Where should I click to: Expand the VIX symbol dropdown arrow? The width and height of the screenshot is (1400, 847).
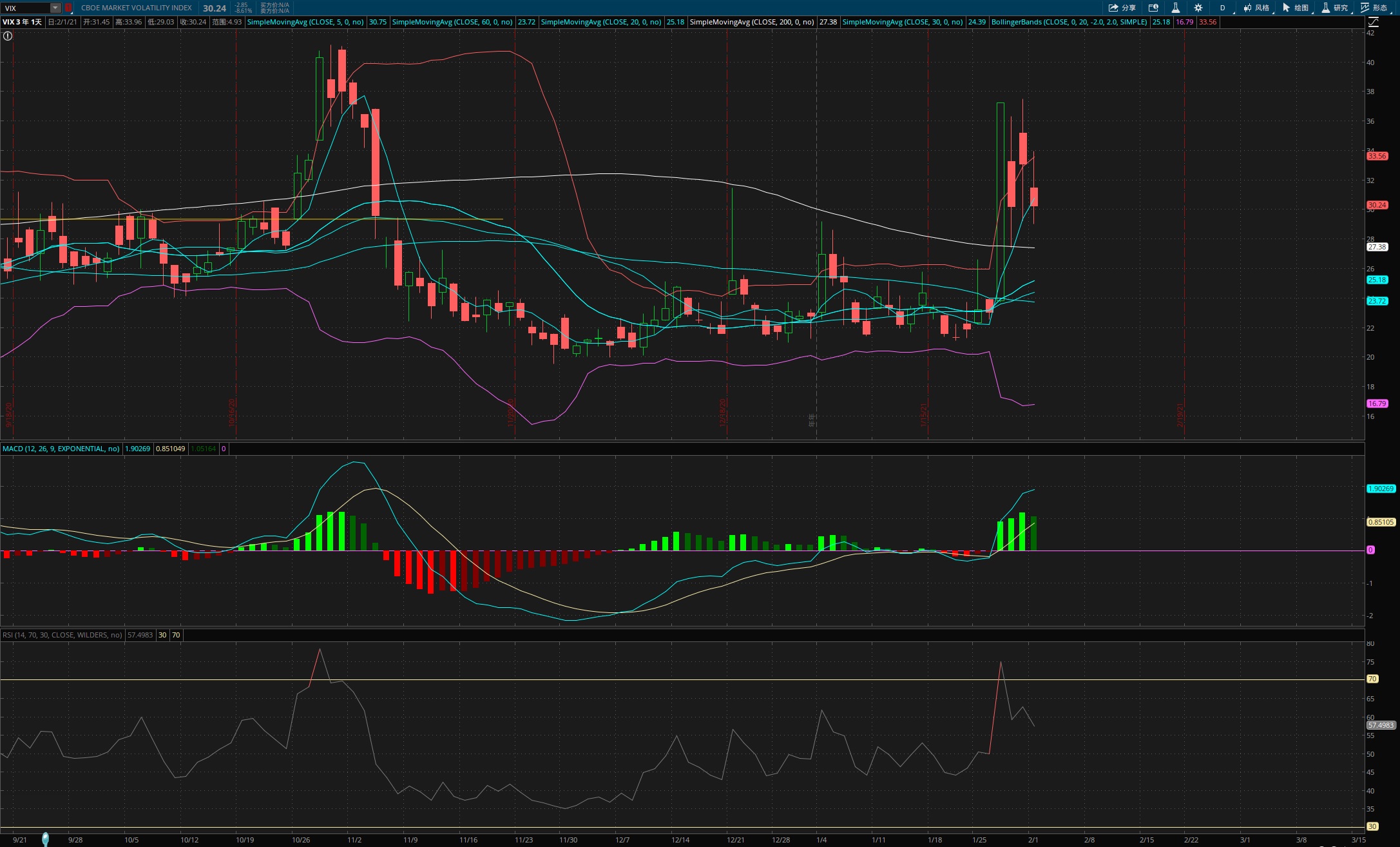55,8
